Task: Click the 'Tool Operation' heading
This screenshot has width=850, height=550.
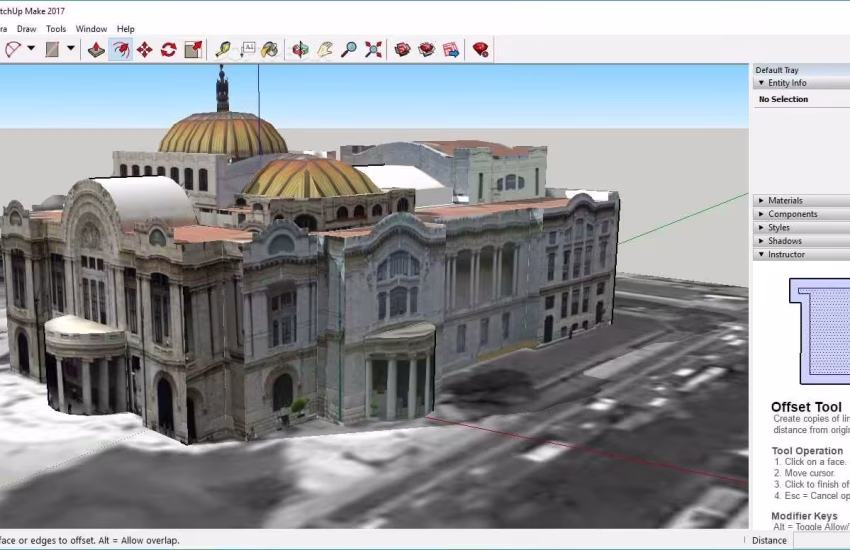Action: [x=807, y=451]
